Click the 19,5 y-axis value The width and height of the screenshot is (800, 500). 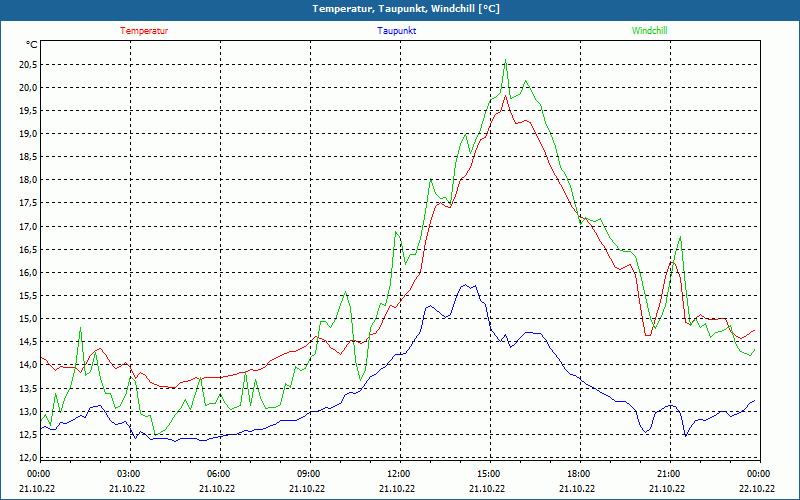[x=28, y=111]
